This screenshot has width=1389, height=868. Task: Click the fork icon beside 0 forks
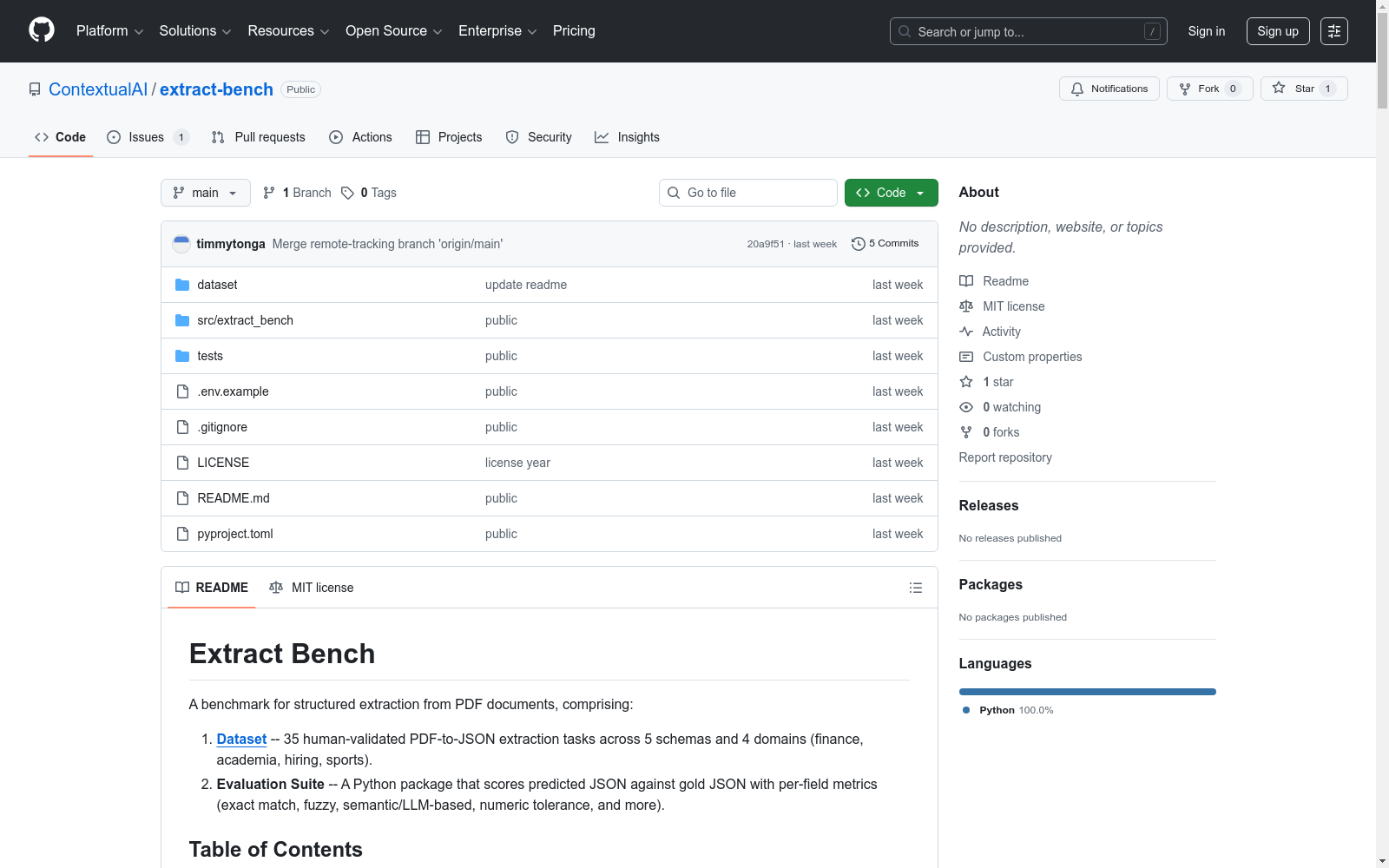click(x=966, y=432)
